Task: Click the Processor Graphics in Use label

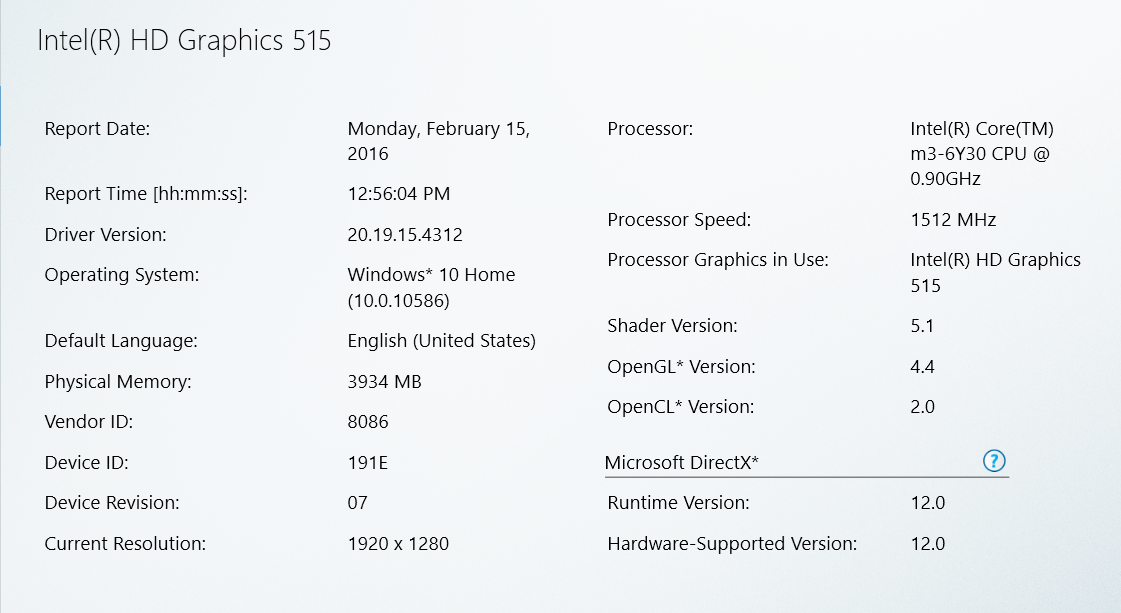Action: [x=718, y=260]
